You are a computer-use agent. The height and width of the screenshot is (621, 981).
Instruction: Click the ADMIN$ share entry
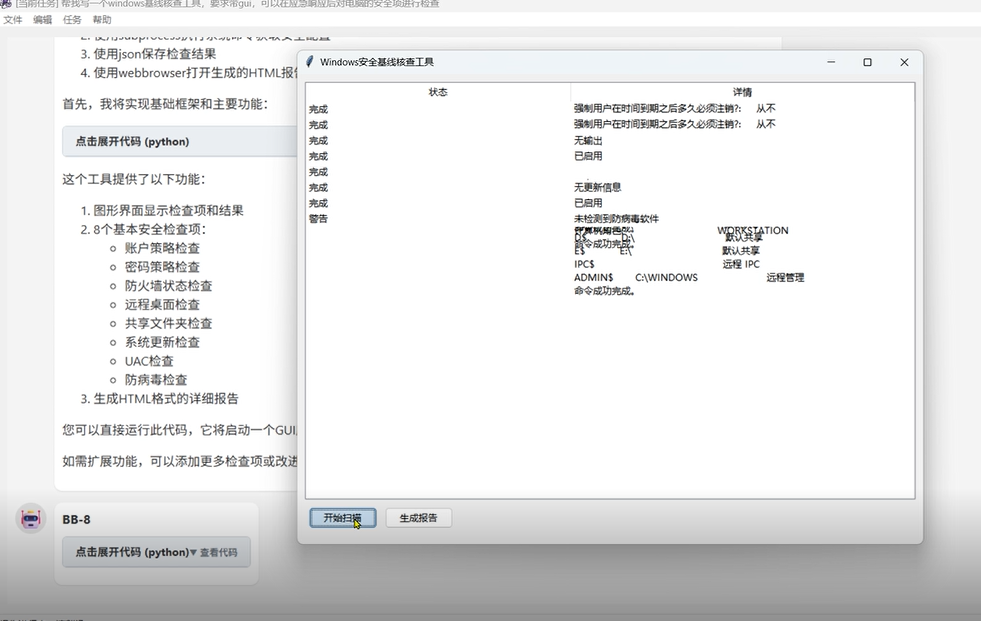click(594, 277)
